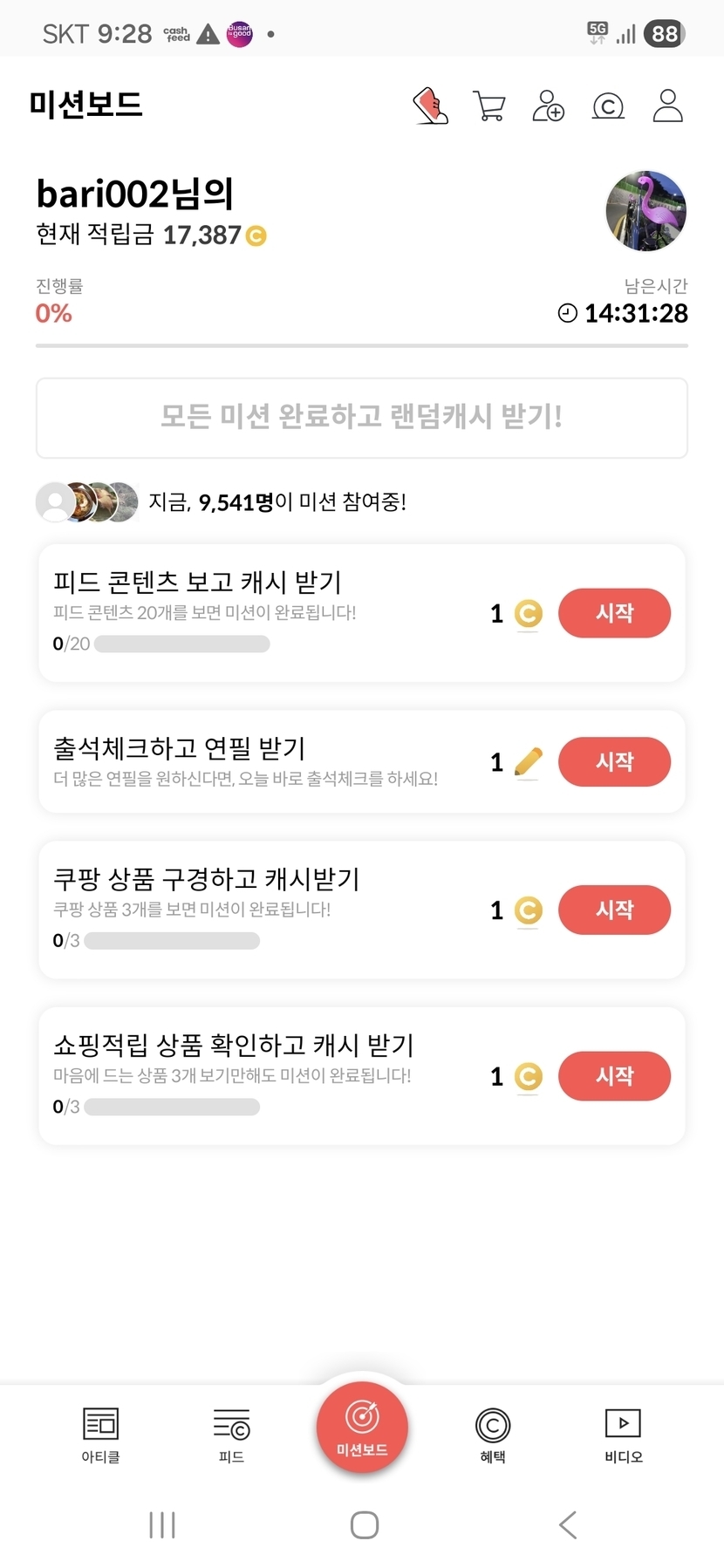Screen dimensions: 724x1568
Task: Open the profile person icon
Action: pos(668,106)
